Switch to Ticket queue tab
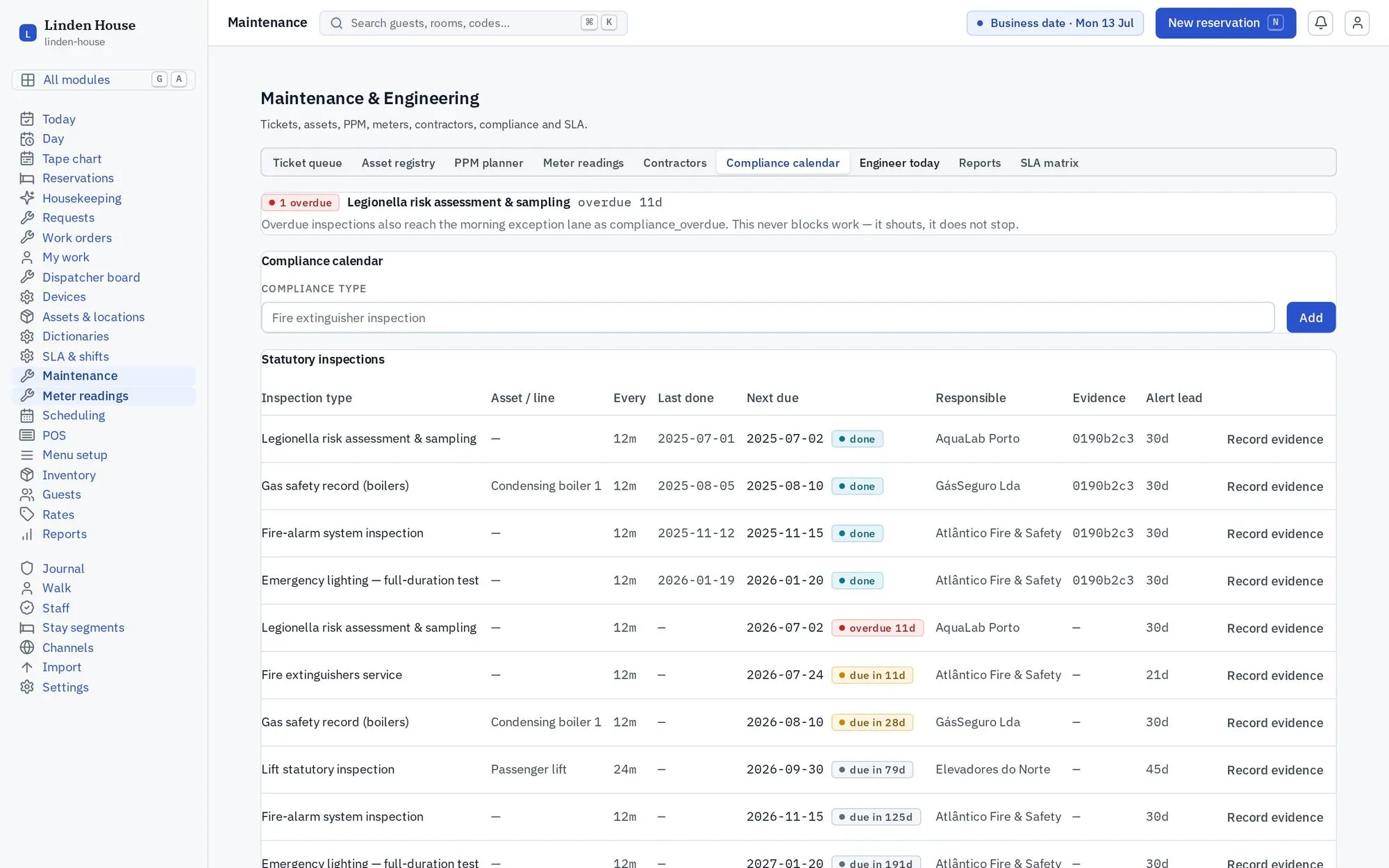 click(x=307, y=162)
